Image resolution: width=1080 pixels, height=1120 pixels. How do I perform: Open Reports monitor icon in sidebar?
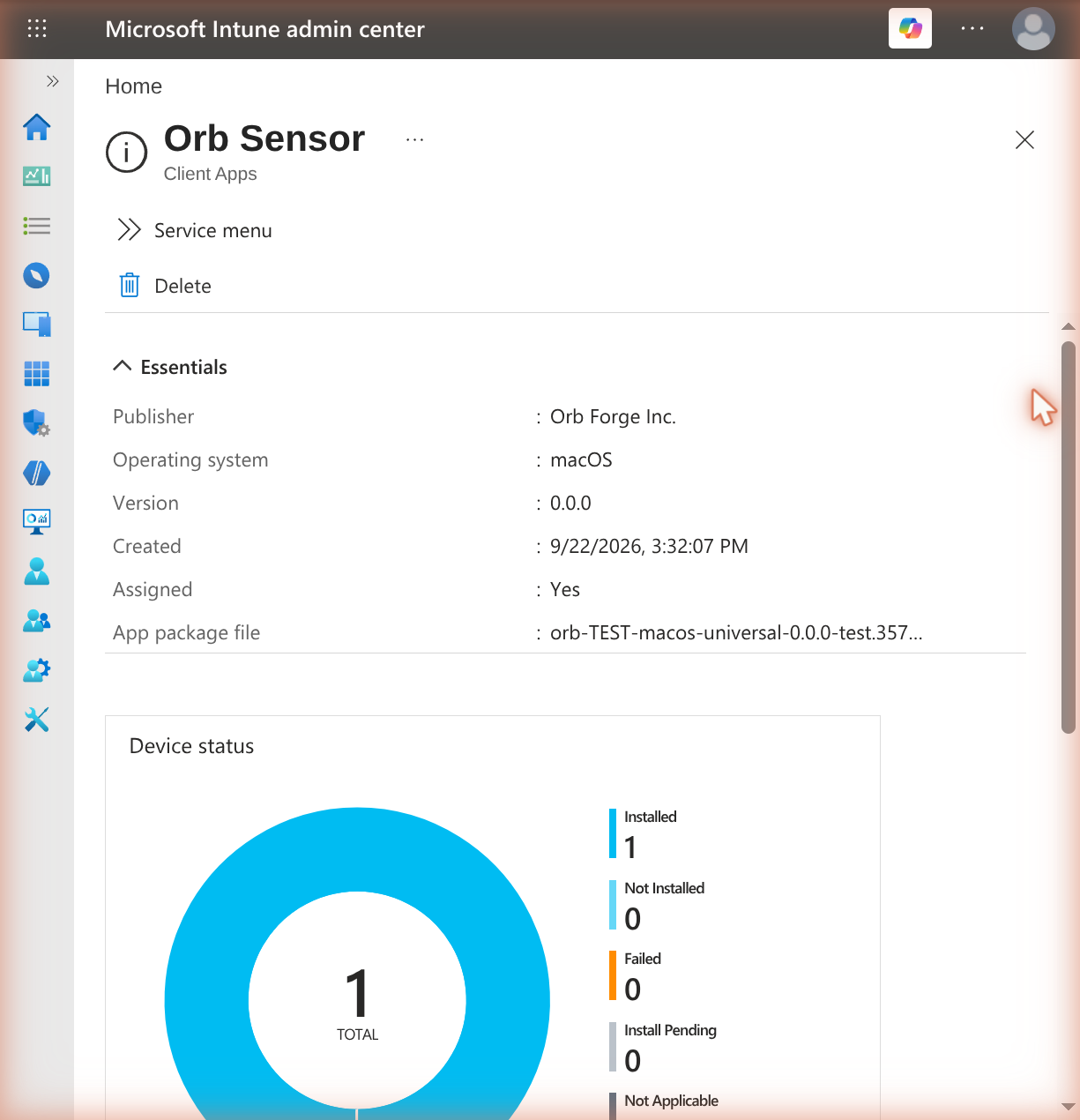pyautogui.click(x=37, y=521)
